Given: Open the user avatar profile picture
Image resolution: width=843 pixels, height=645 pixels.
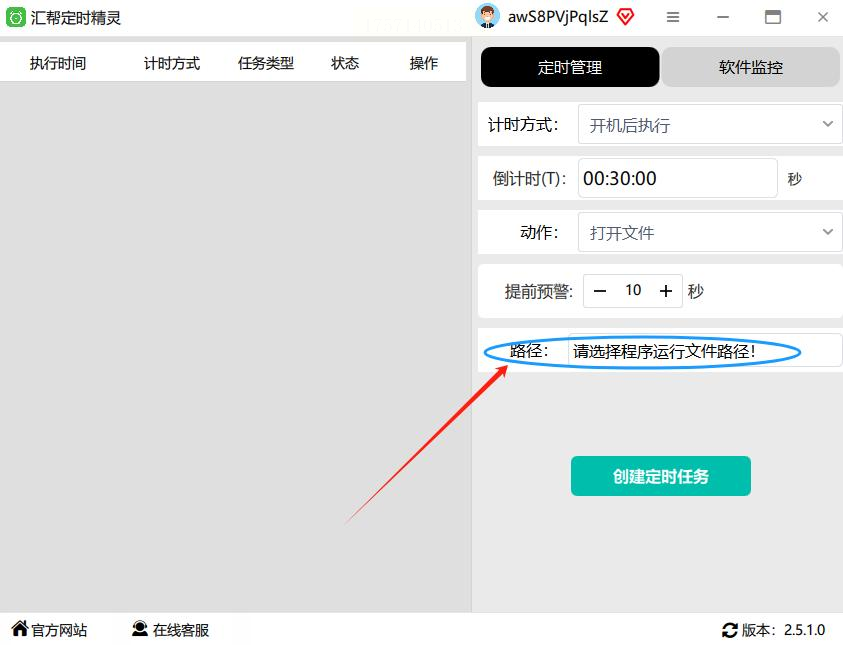Looking at the screenshot, I should click(487, 16).
